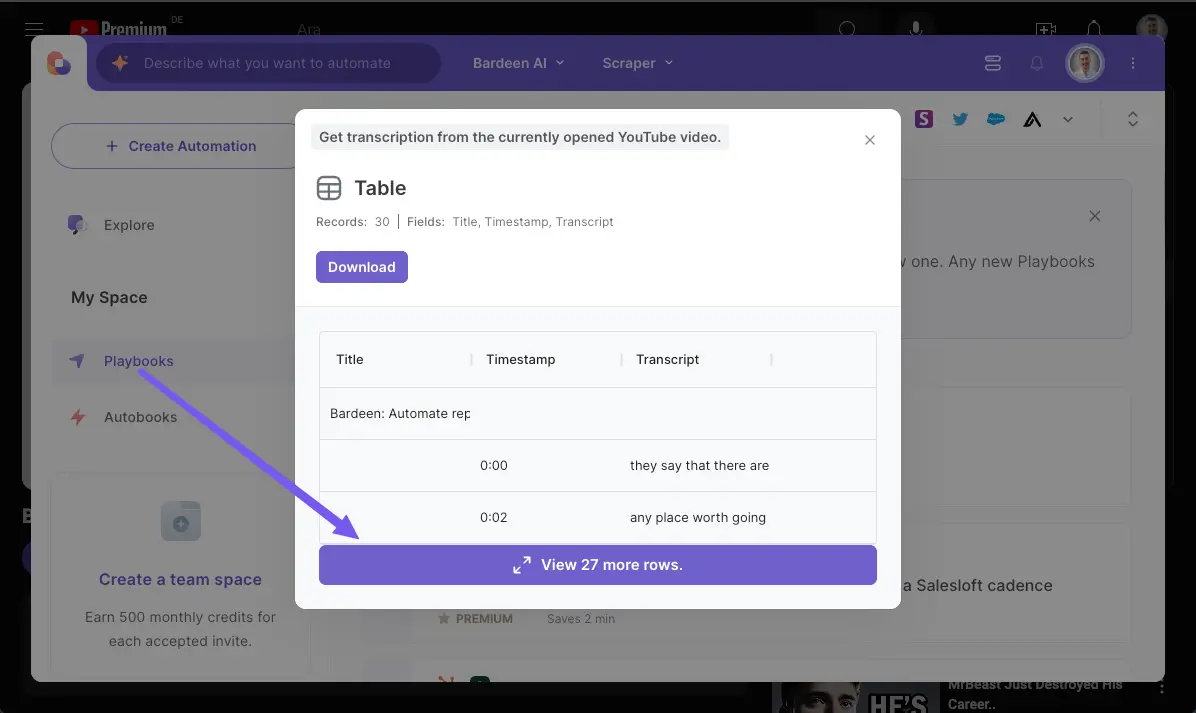The width and height of the screenshot is (1196, 713).
Task: Open the Bardeen user profile avatar
Action: 1084,63
